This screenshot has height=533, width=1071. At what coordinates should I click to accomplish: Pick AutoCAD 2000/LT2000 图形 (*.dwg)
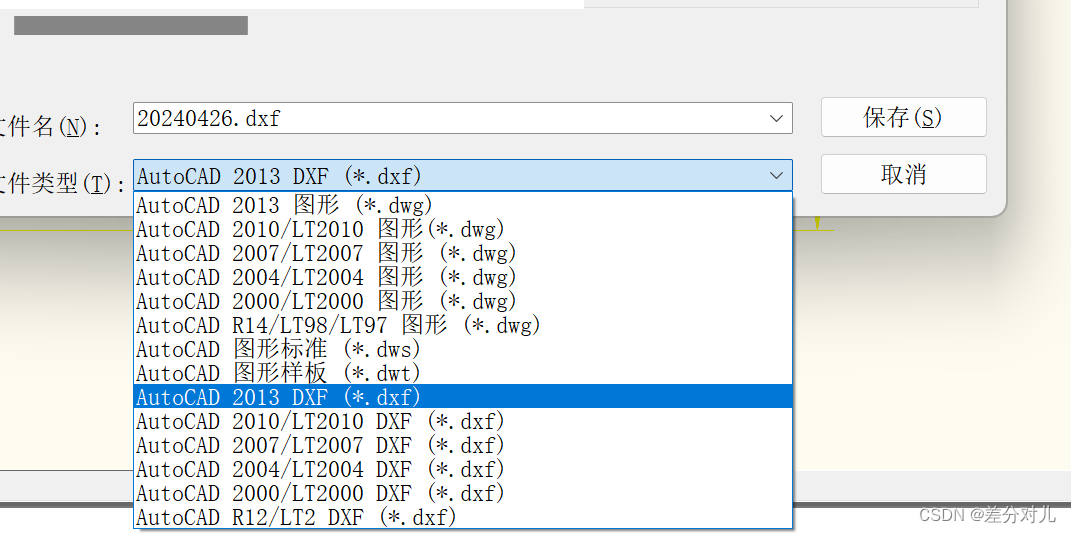(x=463, y=301)
